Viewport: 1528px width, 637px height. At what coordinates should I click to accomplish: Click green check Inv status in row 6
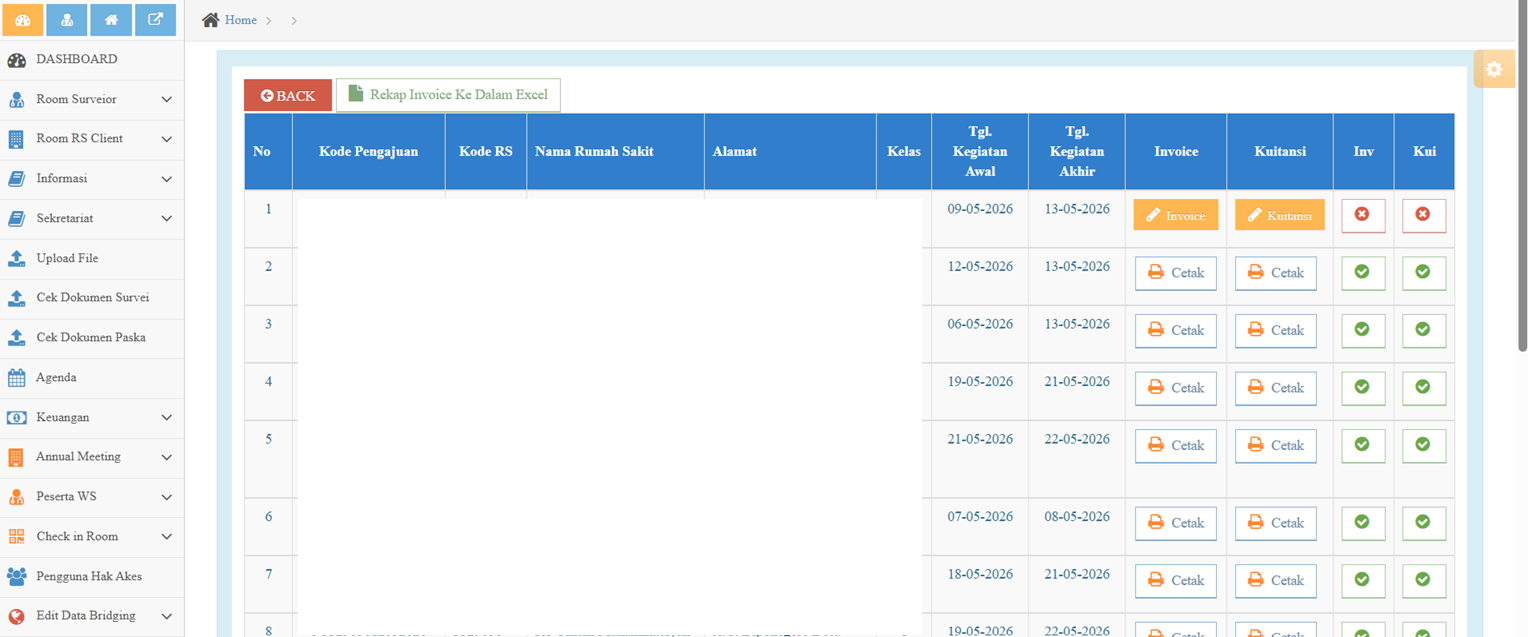(x=1362, y=522)
